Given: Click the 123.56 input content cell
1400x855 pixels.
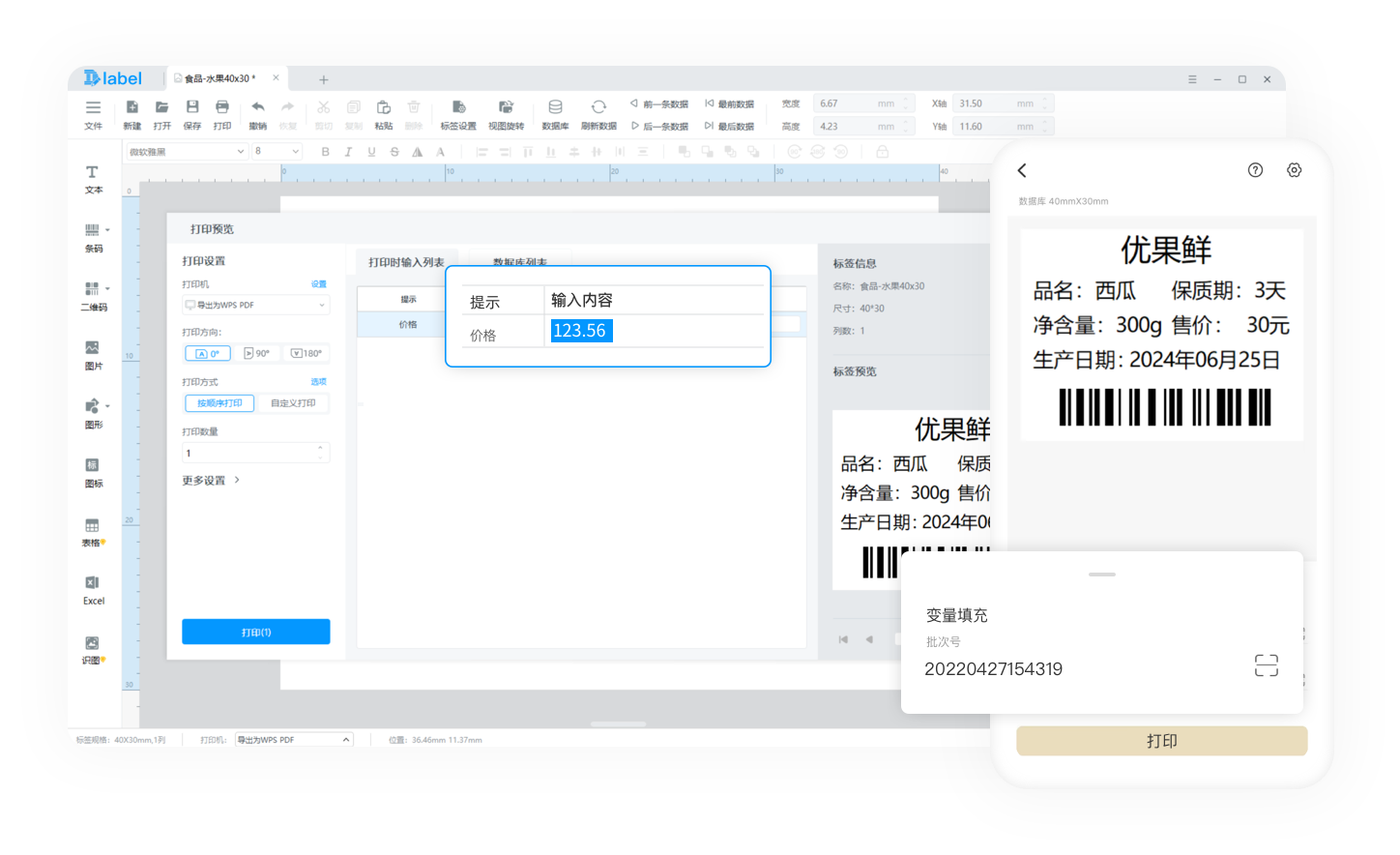Looking at the screenshot, I should (581, 331).
